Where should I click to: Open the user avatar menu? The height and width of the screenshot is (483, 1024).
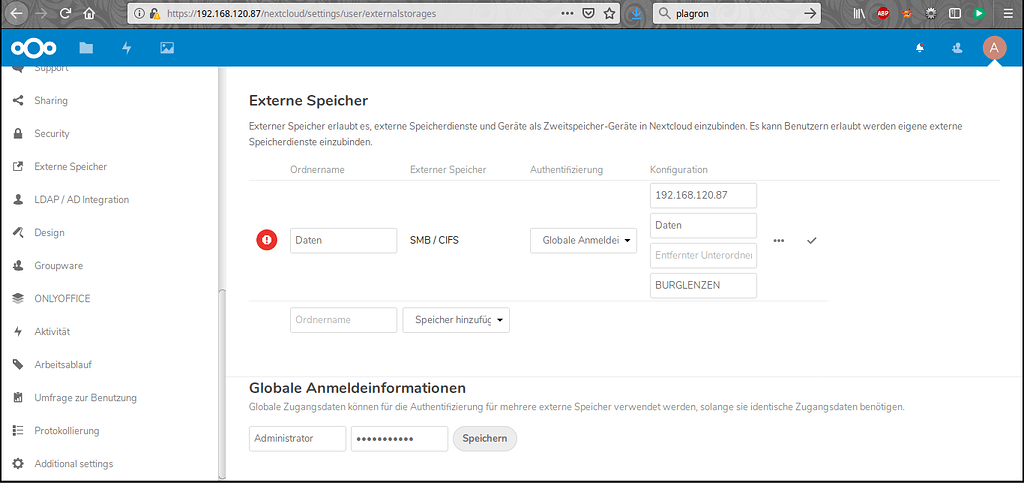[x=993, y=48]
